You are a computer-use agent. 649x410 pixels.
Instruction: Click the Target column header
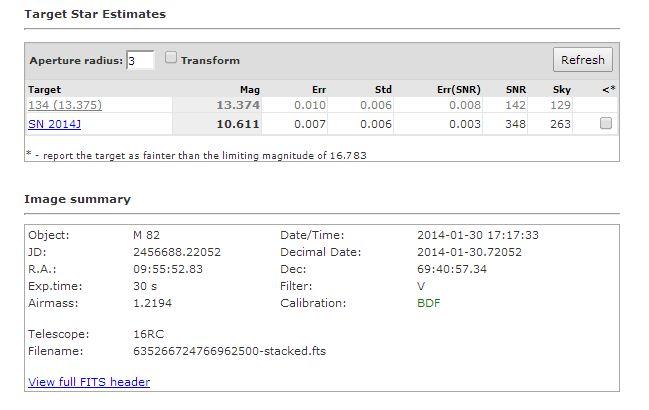[x=45, y=89]
